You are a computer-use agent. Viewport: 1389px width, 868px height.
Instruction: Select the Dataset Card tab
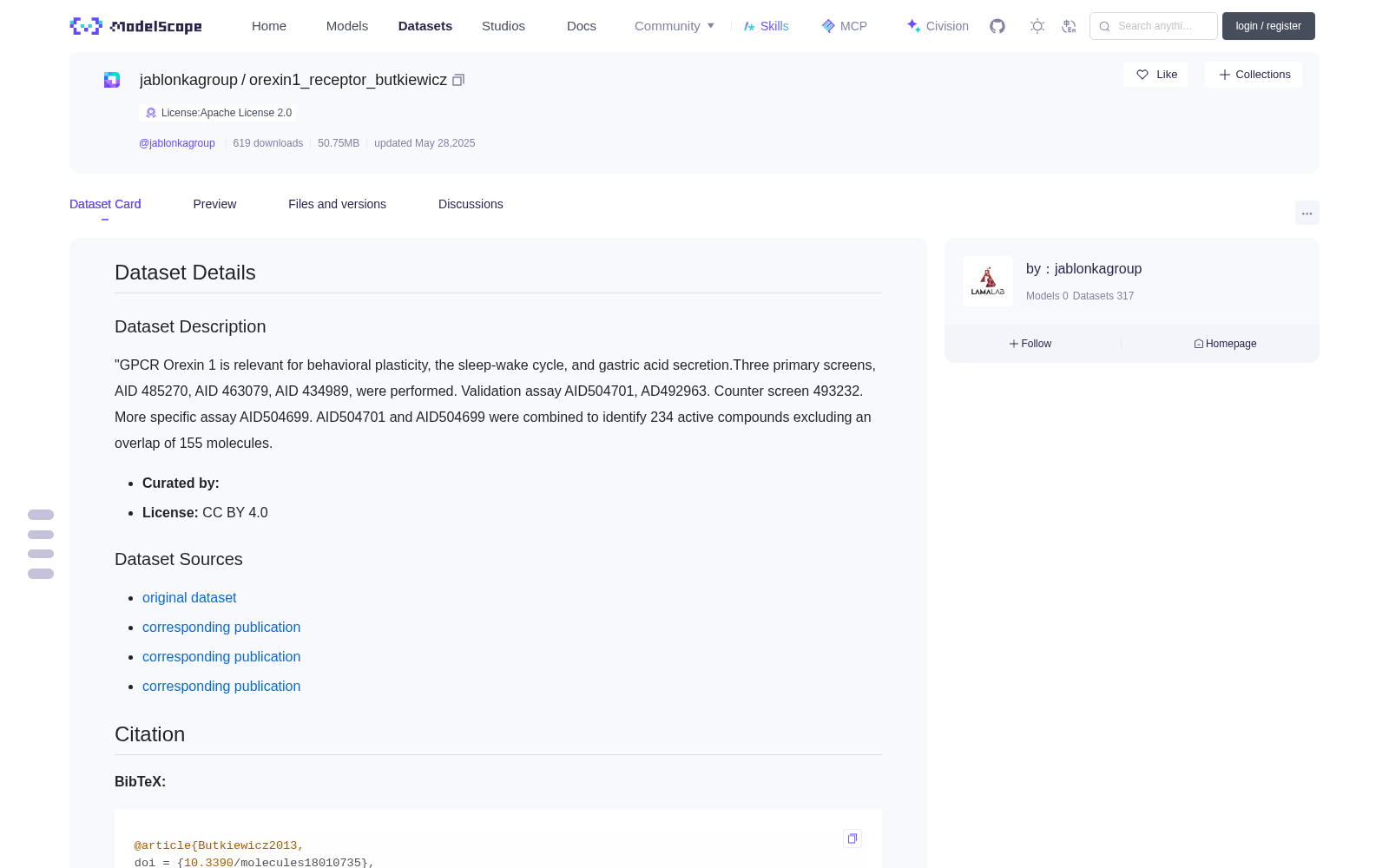coord(105,204)
